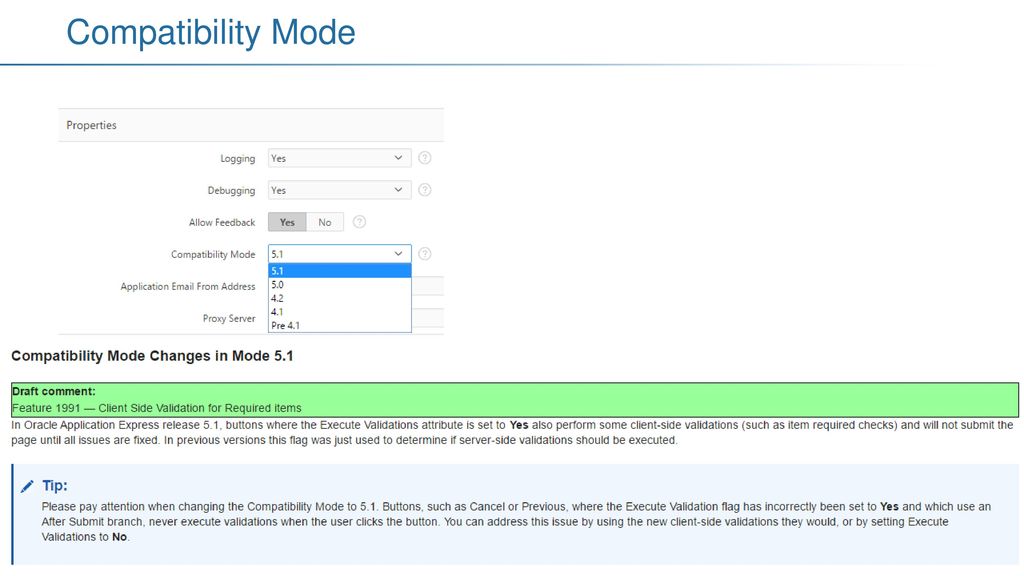Choose Pre 4.1 compatibility option

340,325
